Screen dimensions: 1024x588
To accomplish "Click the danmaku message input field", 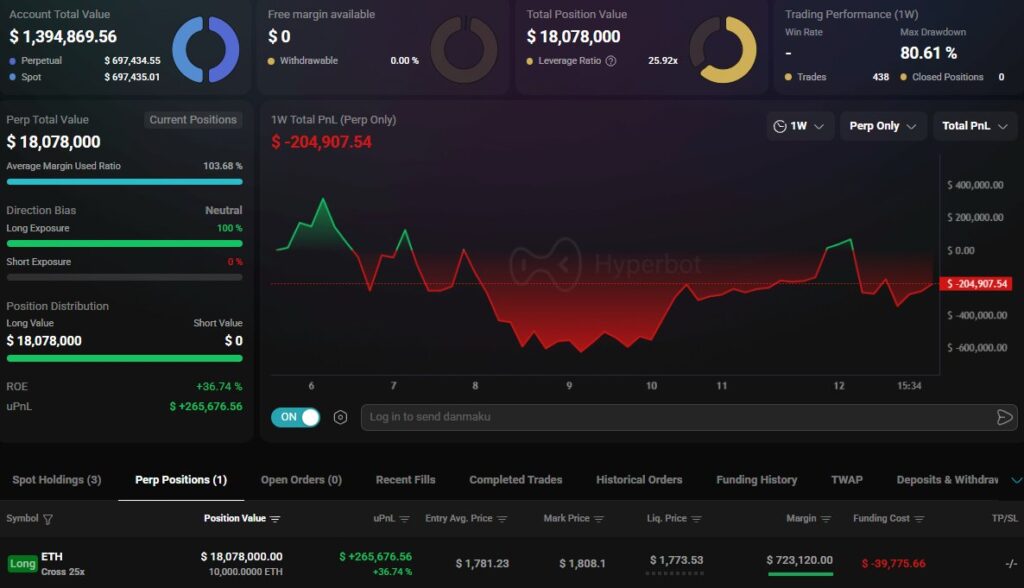I will [677, 417].
